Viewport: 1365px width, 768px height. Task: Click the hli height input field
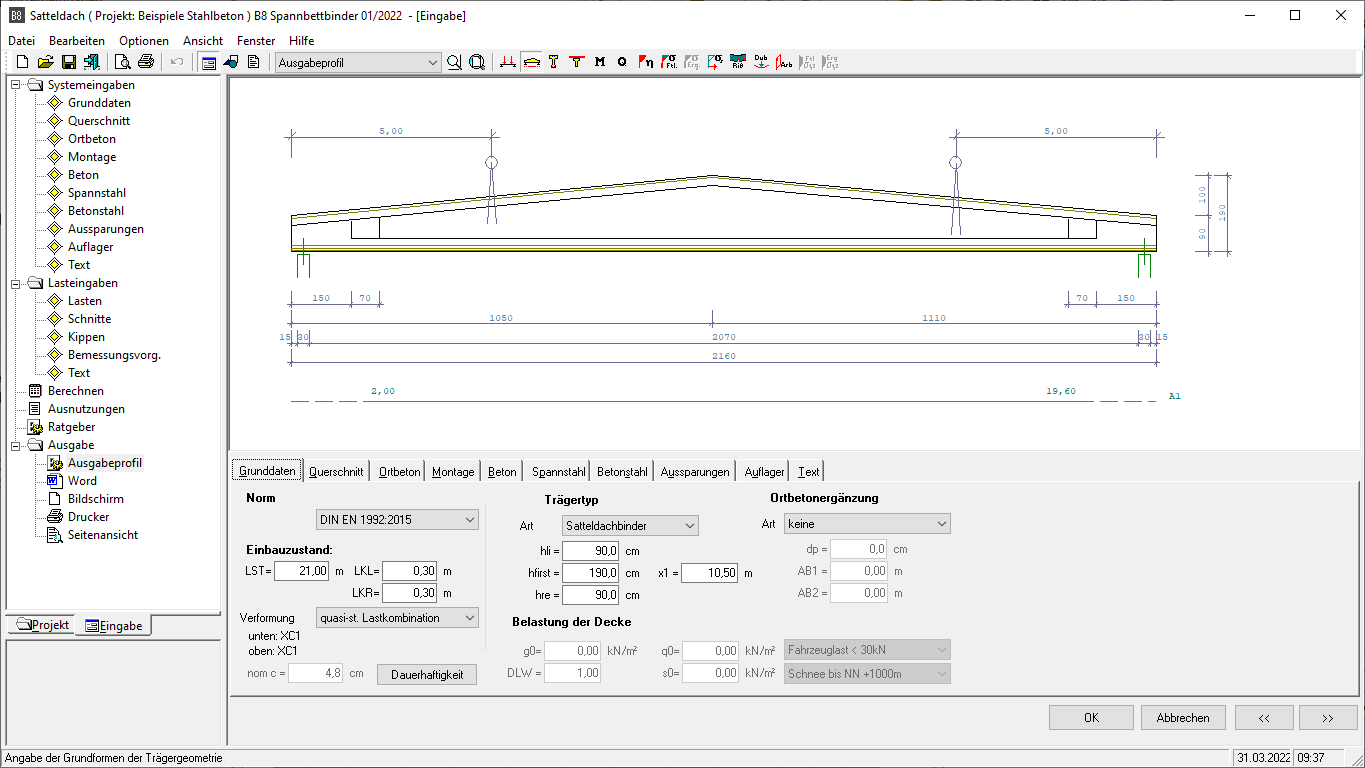coord(590,550)
